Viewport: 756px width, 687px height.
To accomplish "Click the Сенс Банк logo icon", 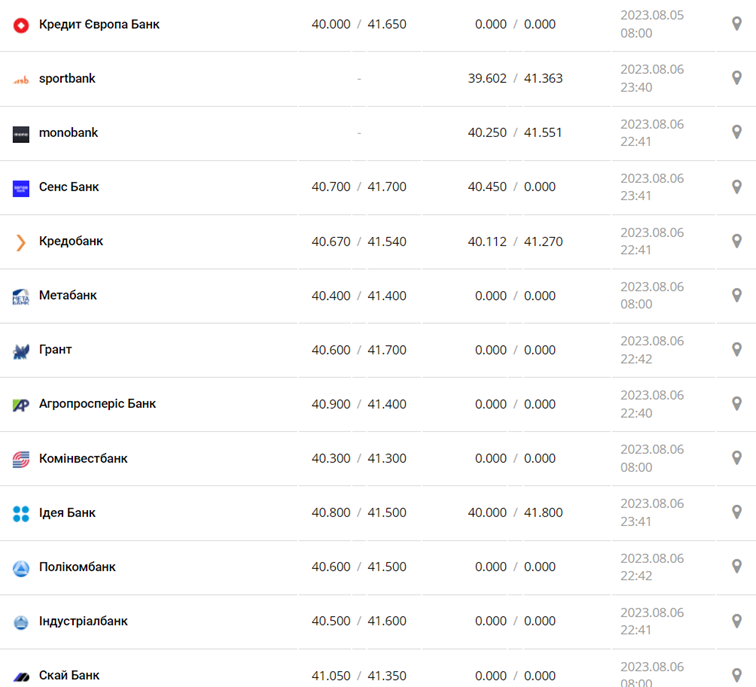I will 21,188.
